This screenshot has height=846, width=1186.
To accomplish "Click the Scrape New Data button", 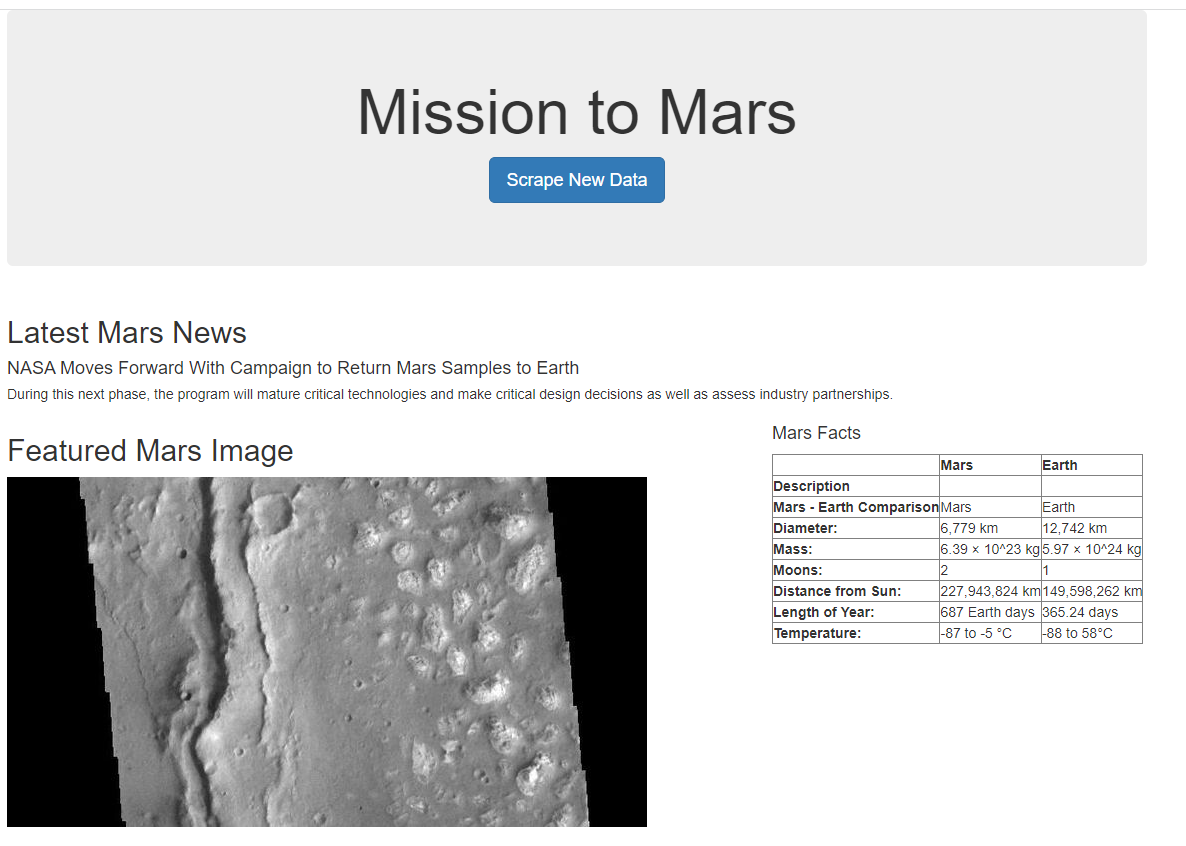I will [577, 180].
